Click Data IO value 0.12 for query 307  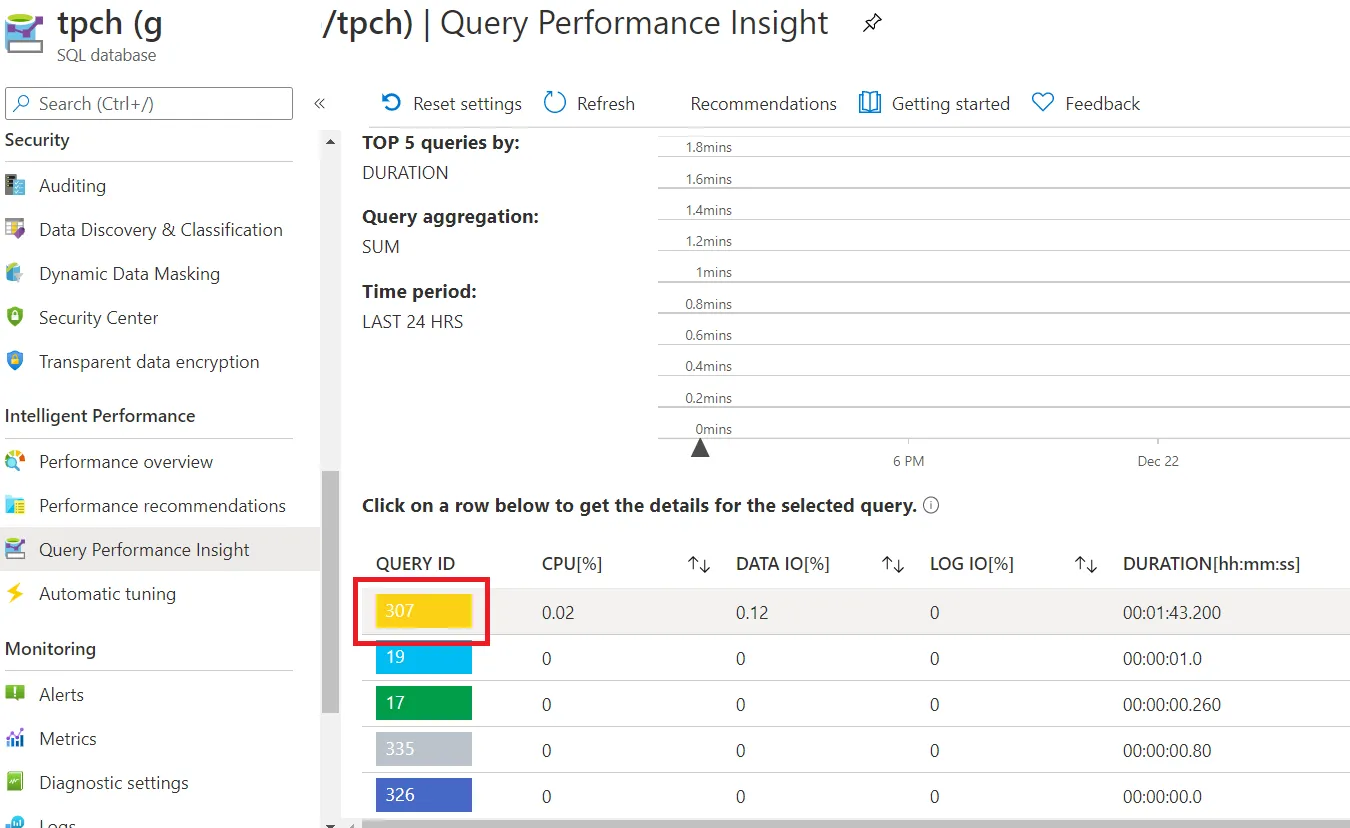[752, 613]
